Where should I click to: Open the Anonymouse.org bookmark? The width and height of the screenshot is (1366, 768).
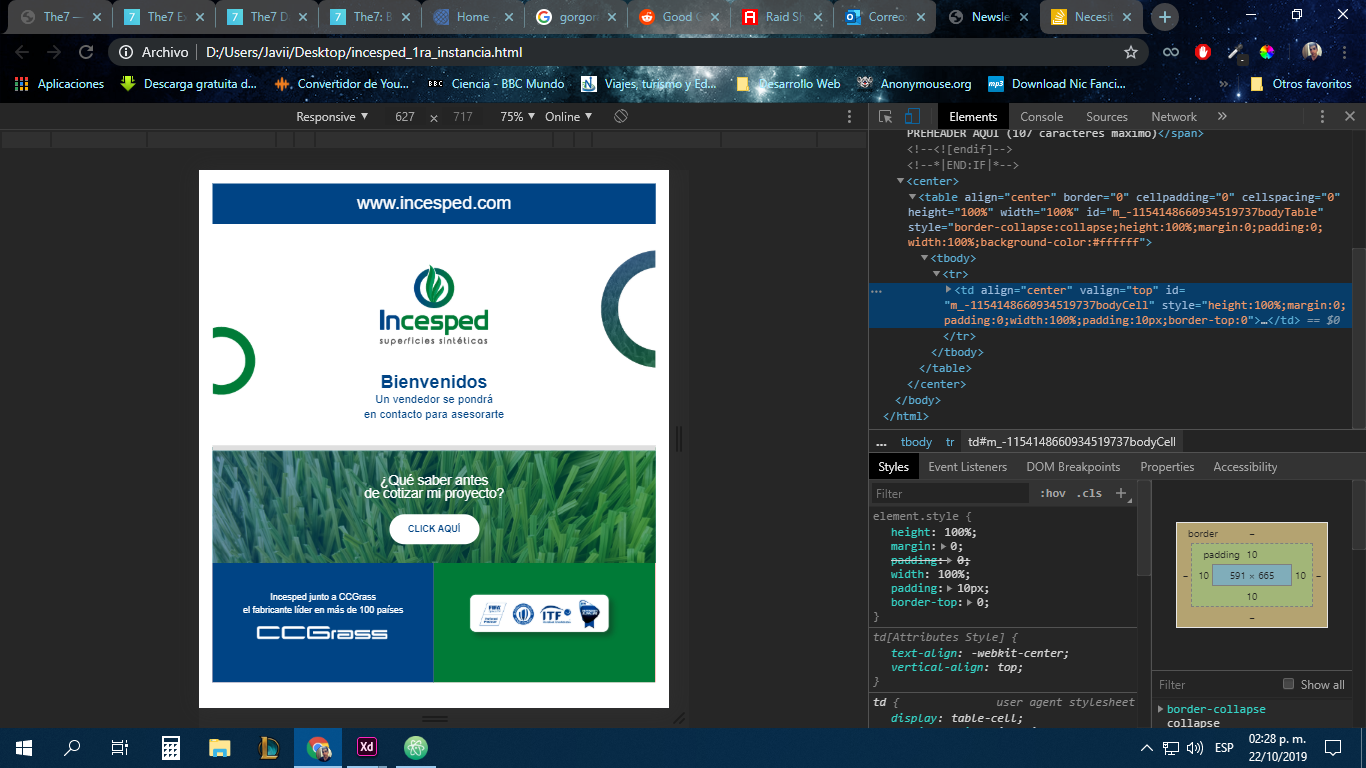pyautogui.click(x=914, y=84)
